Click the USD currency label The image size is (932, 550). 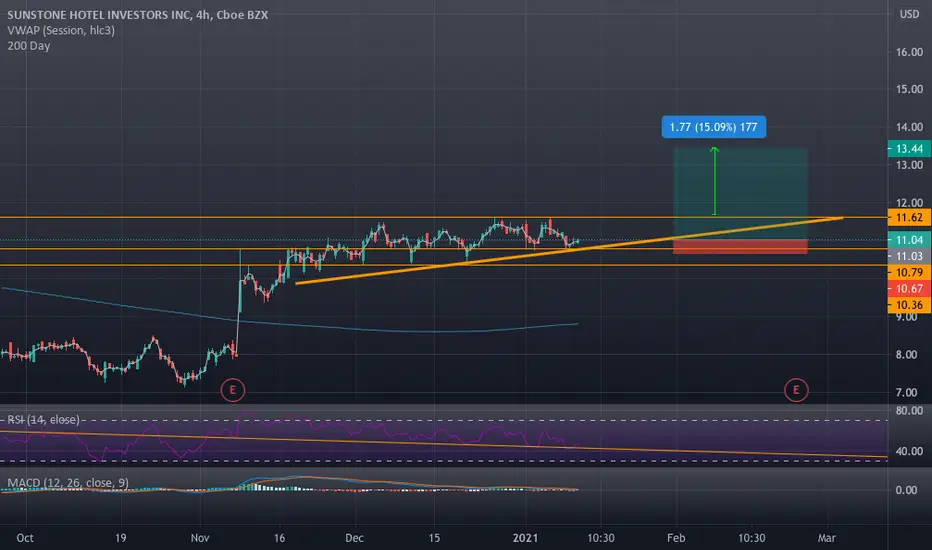click(x=909, y=14)
